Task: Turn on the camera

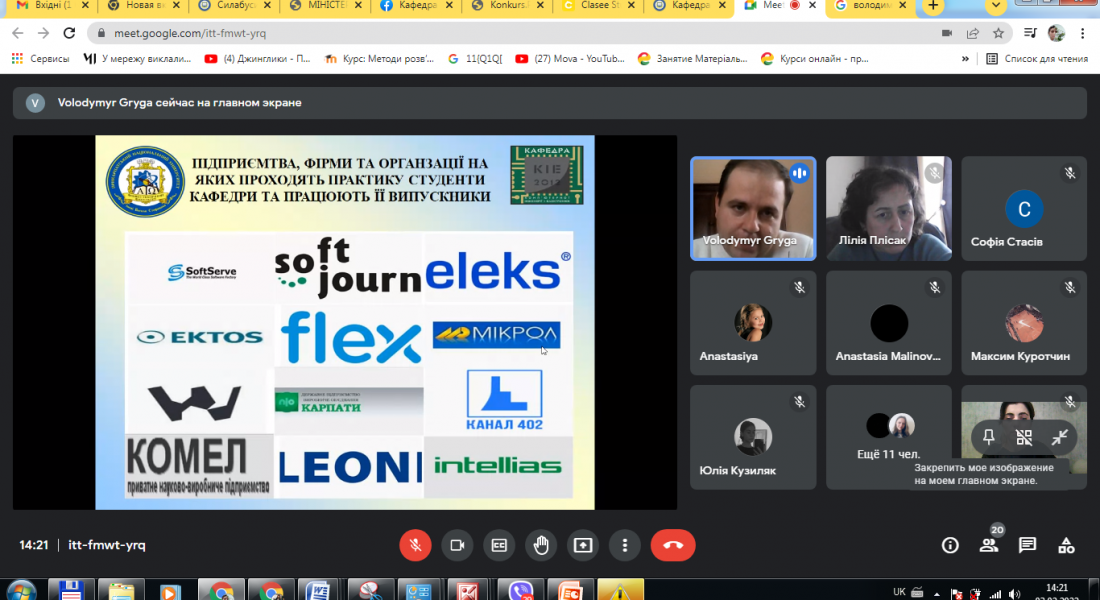Action: tap(457, 545)
